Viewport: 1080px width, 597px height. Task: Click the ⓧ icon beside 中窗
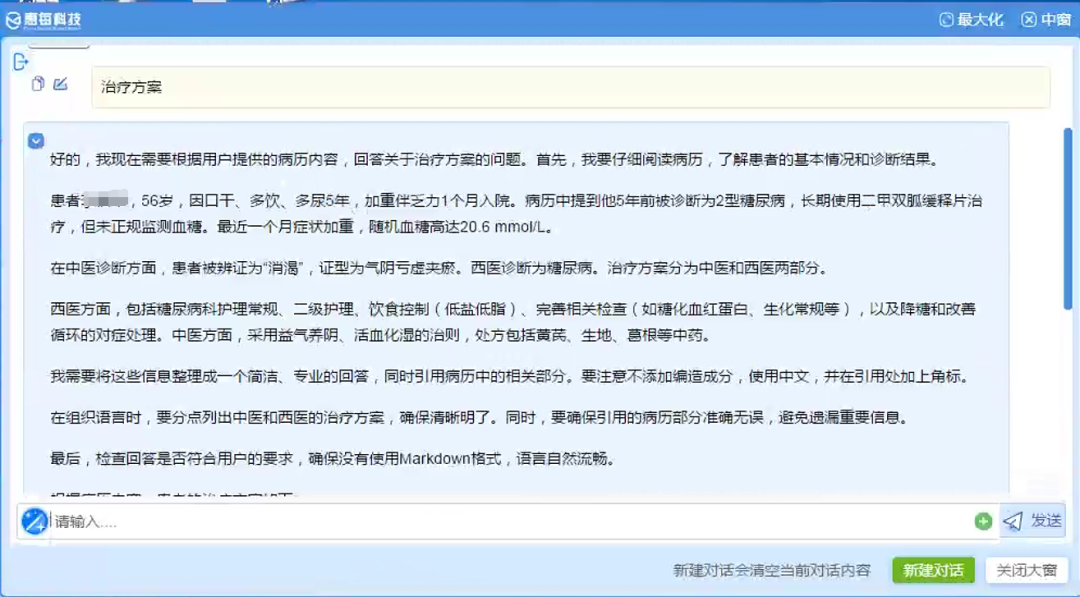pyautogui.click(x=1028, y=18)
